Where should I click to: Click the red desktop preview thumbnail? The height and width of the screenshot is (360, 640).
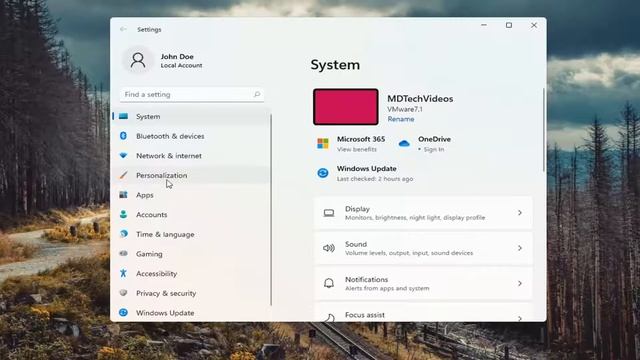click(x=346, y=107)
